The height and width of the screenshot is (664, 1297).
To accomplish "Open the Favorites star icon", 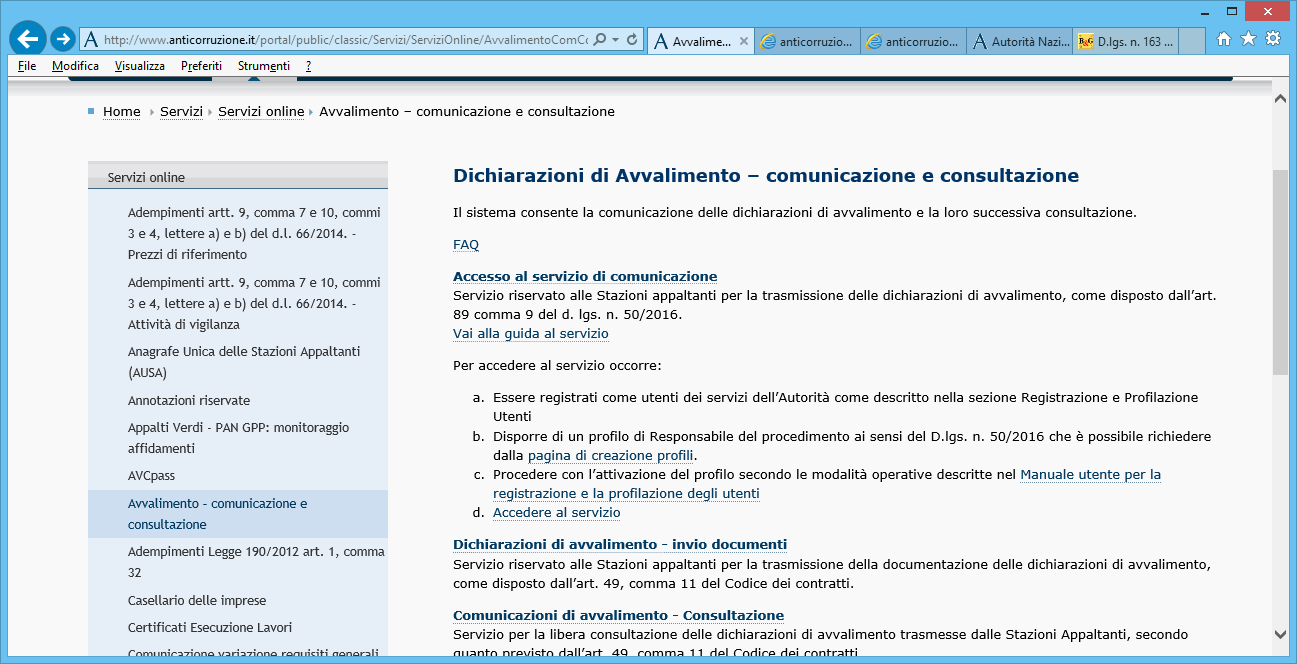I will 1248,39.
